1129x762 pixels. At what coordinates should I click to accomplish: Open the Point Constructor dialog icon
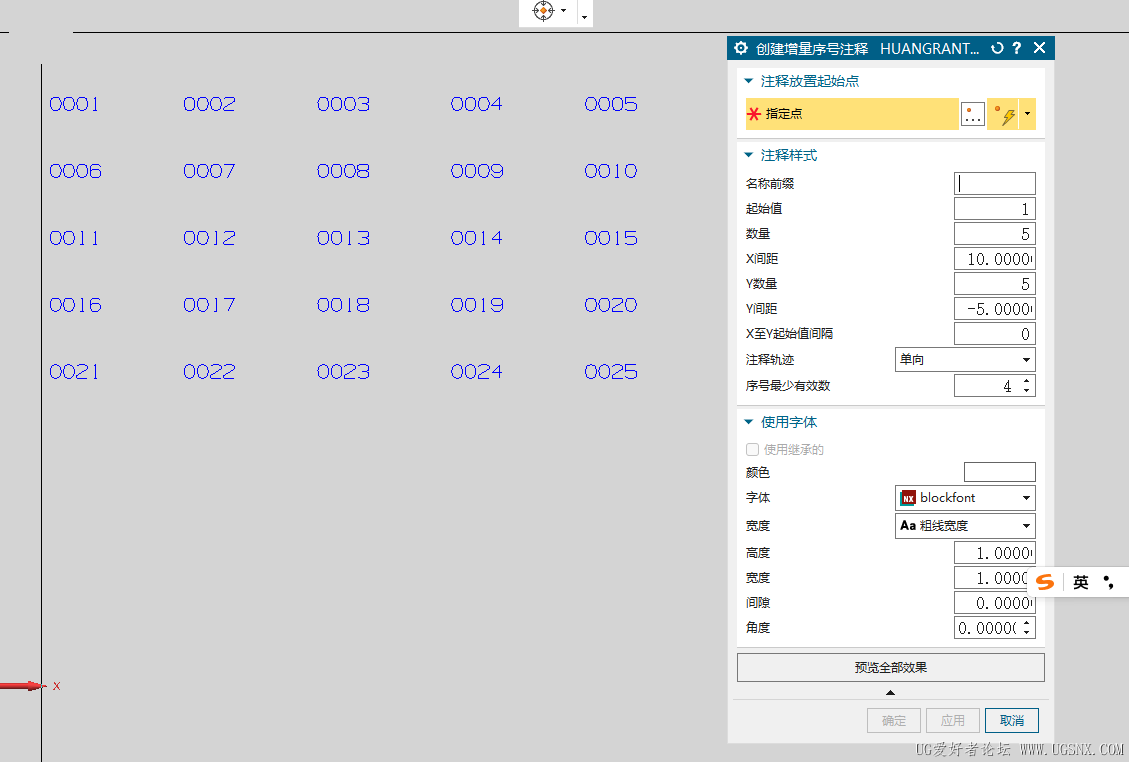point(971,114)
